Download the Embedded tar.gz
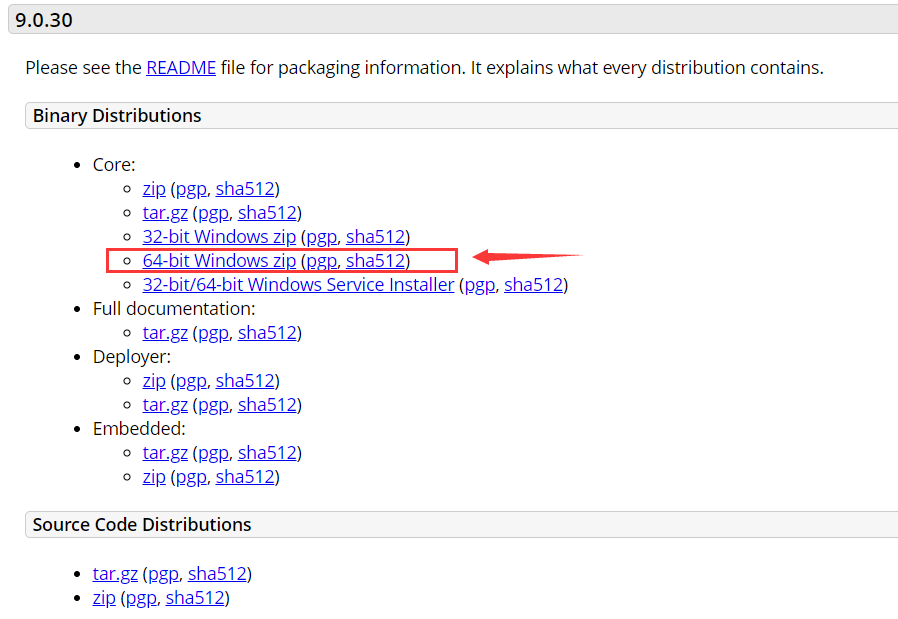Image resolution: width=898 pixels, height=619 pixels. pyautogui.click(x=165, y=454)
